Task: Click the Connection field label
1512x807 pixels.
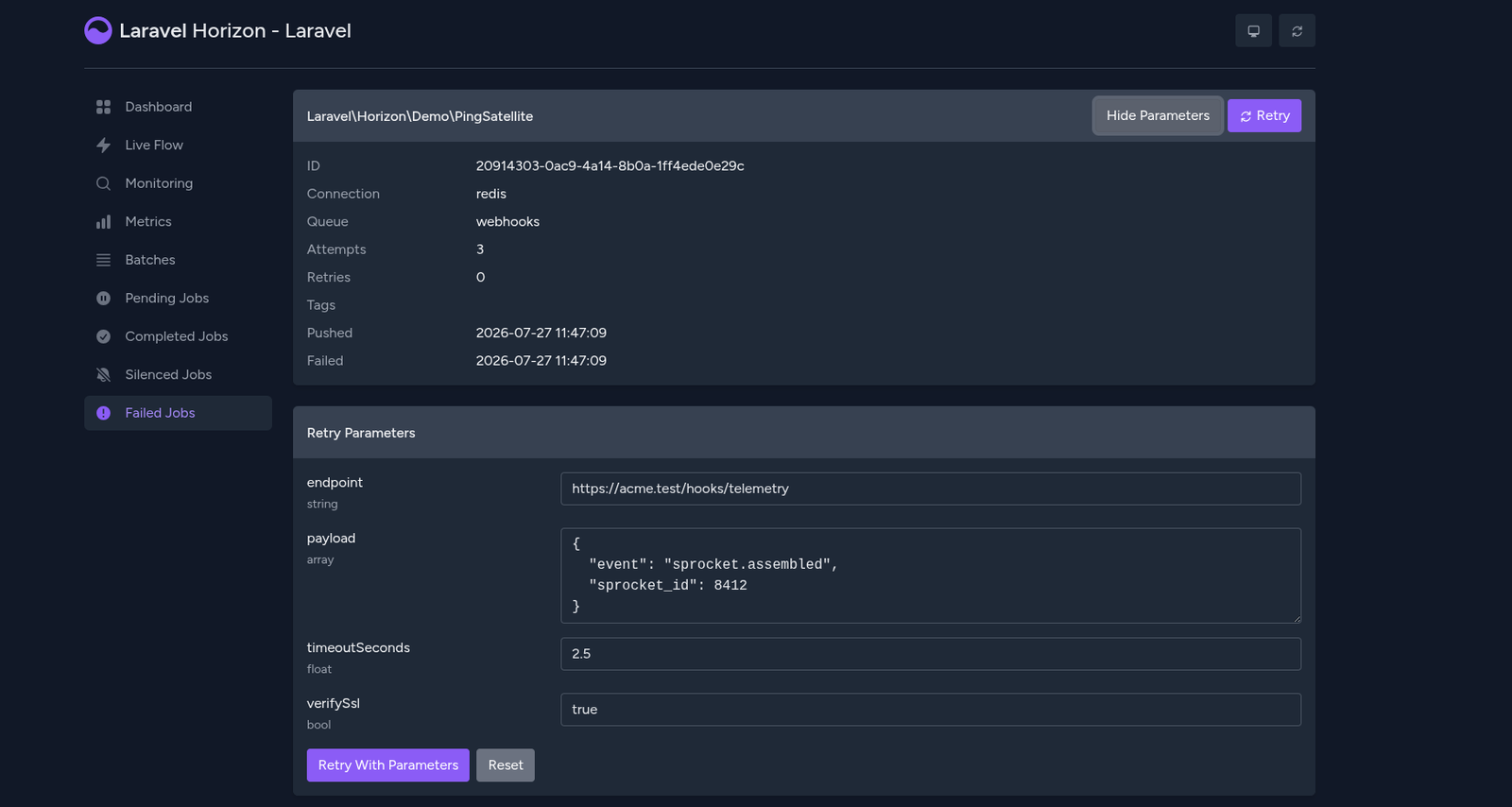Action: [x=343, y=194]
